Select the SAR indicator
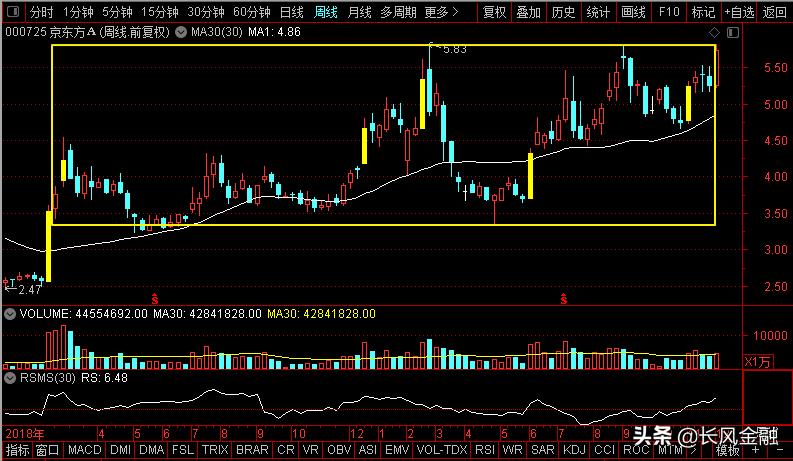Viewport: 793px width, 461px height. tap(543, 449)
